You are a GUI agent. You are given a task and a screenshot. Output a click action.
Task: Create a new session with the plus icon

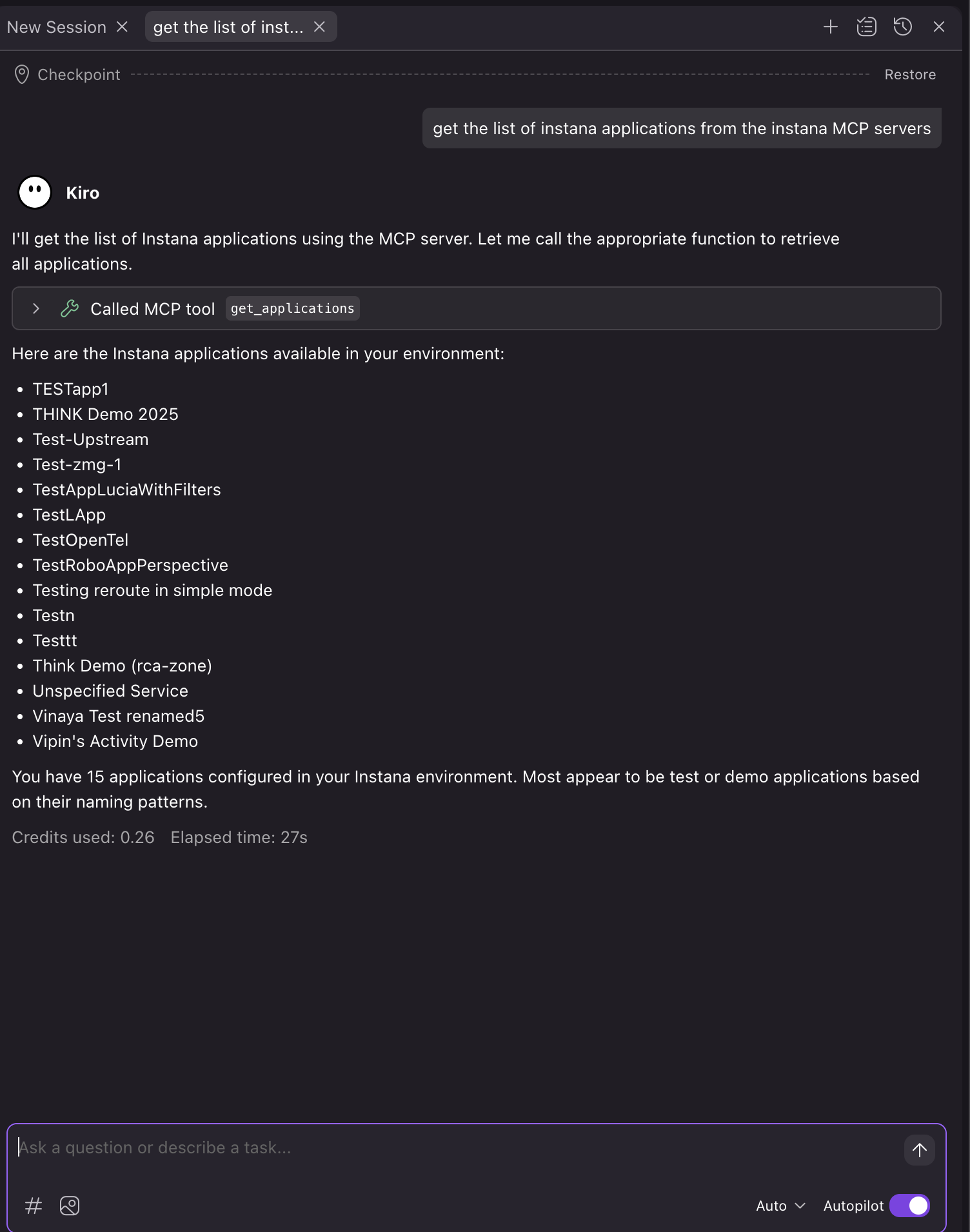831,26
